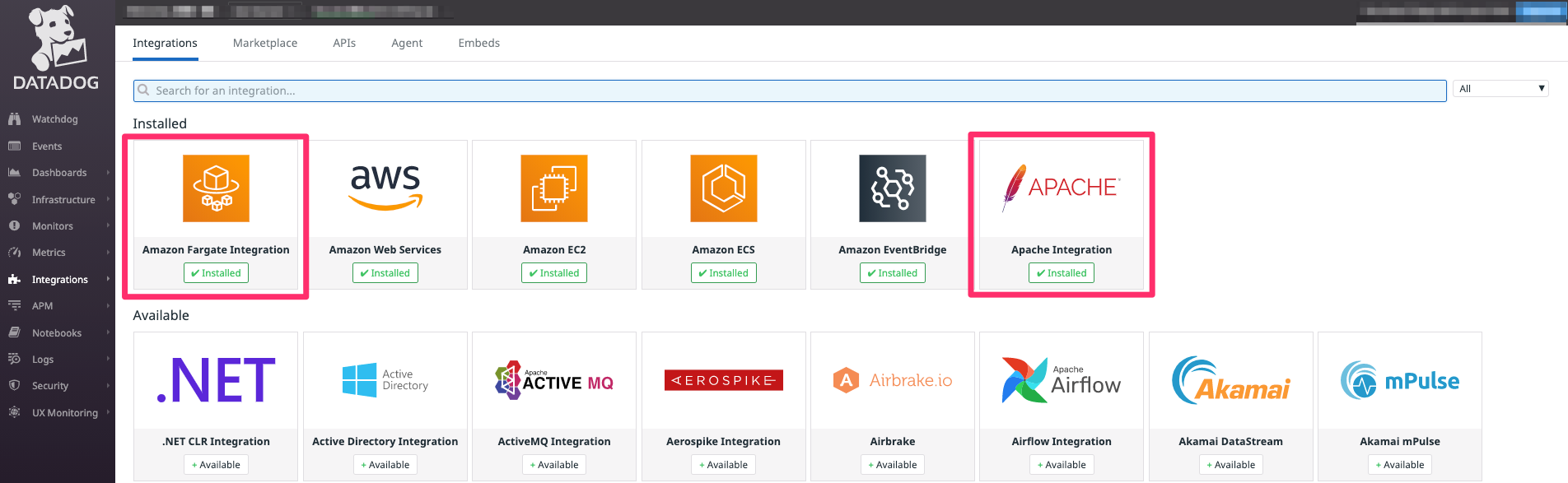The image size is (1568, 483).
Task: Click Installed button under Apache Integration
Action: 1062,273
